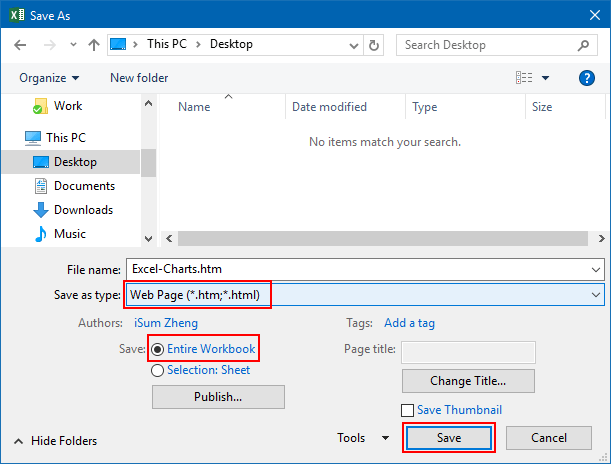Open the view options dropdown arrow
This screenshot has width=611, height=464.
[546, 78]
